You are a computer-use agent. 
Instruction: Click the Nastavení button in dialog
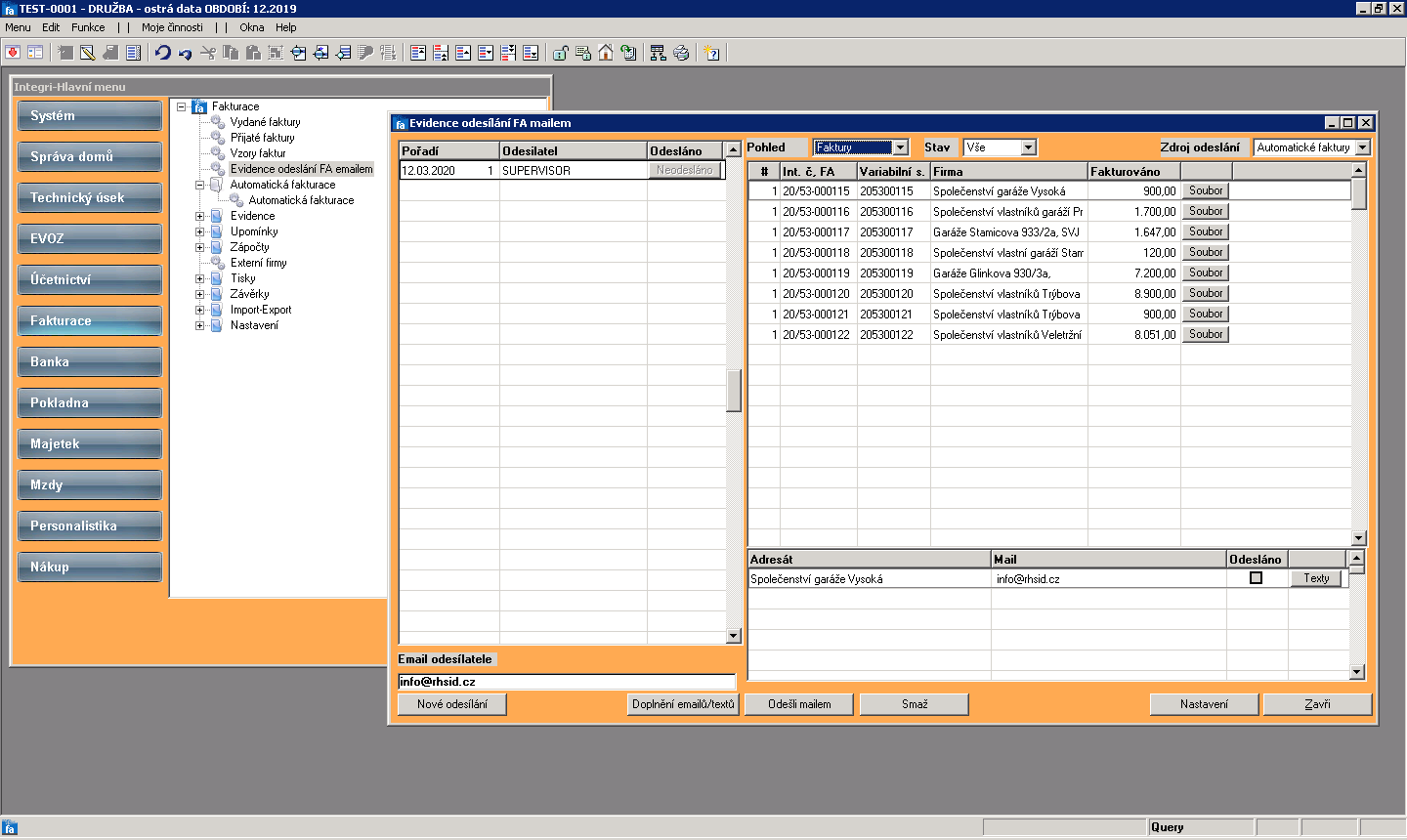click(1204, 704)
